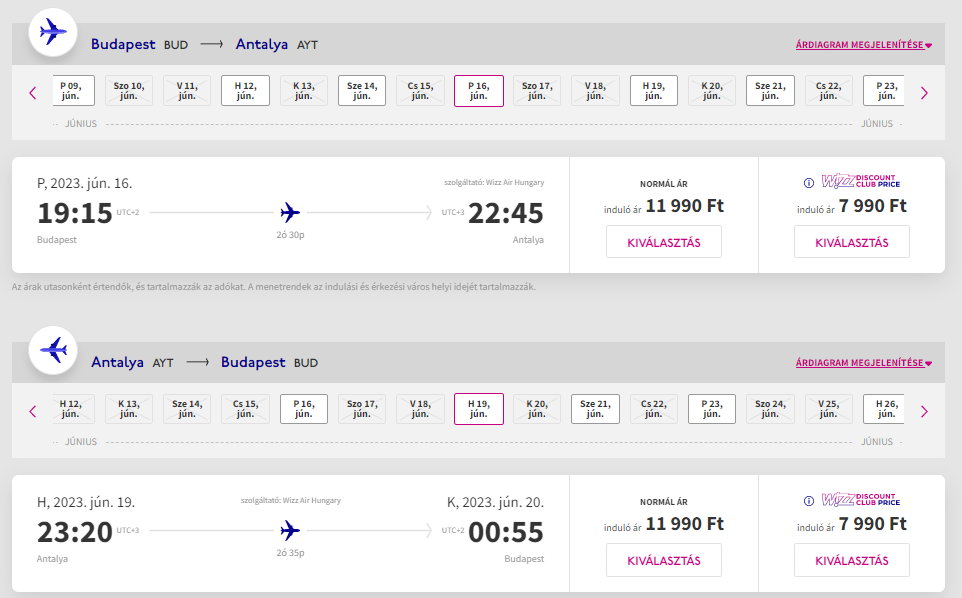Show previous outbound dates with left arrow
Viewport: 962px width, 598px height.
(33, 93)
